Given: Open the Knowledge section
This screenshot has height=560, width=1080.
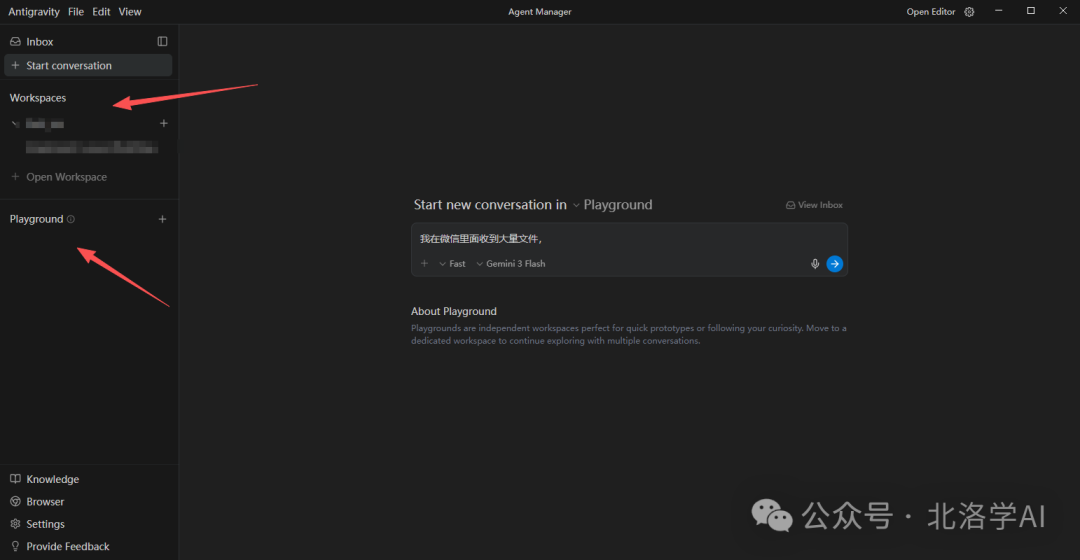Looking at the screenshot, I should [x=52, y=479].
